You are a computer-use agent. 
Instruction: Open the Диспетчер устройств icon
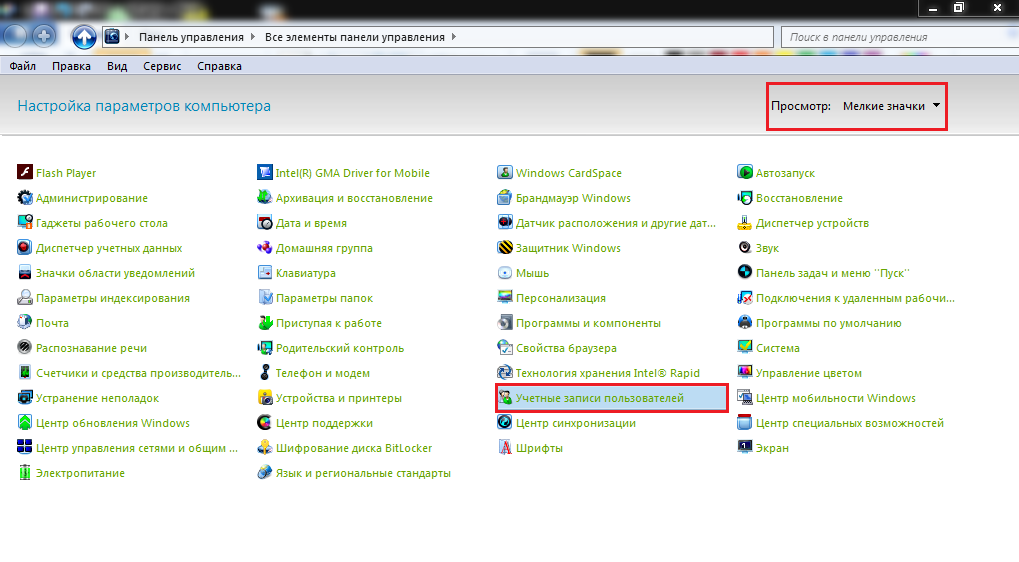745,222
